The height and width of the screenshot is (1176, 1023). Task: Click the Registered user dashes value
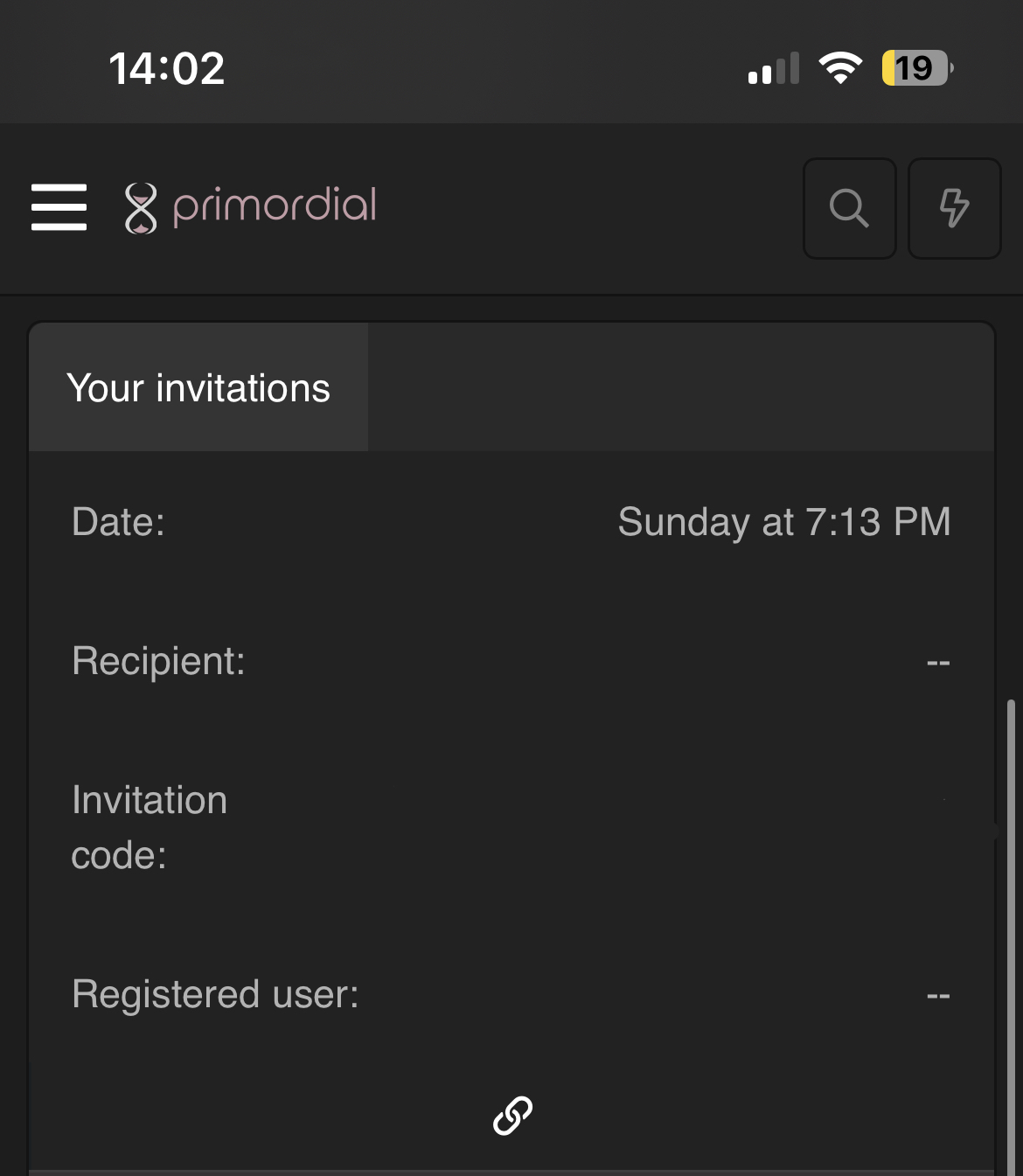[938, 996]
